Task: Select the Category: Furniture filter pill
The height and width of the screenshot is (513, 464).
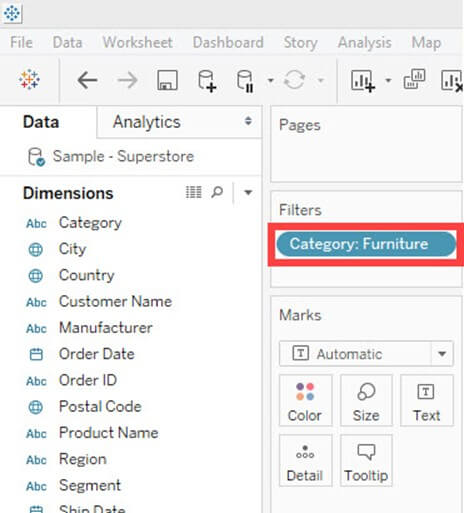Action: point(366,244)
